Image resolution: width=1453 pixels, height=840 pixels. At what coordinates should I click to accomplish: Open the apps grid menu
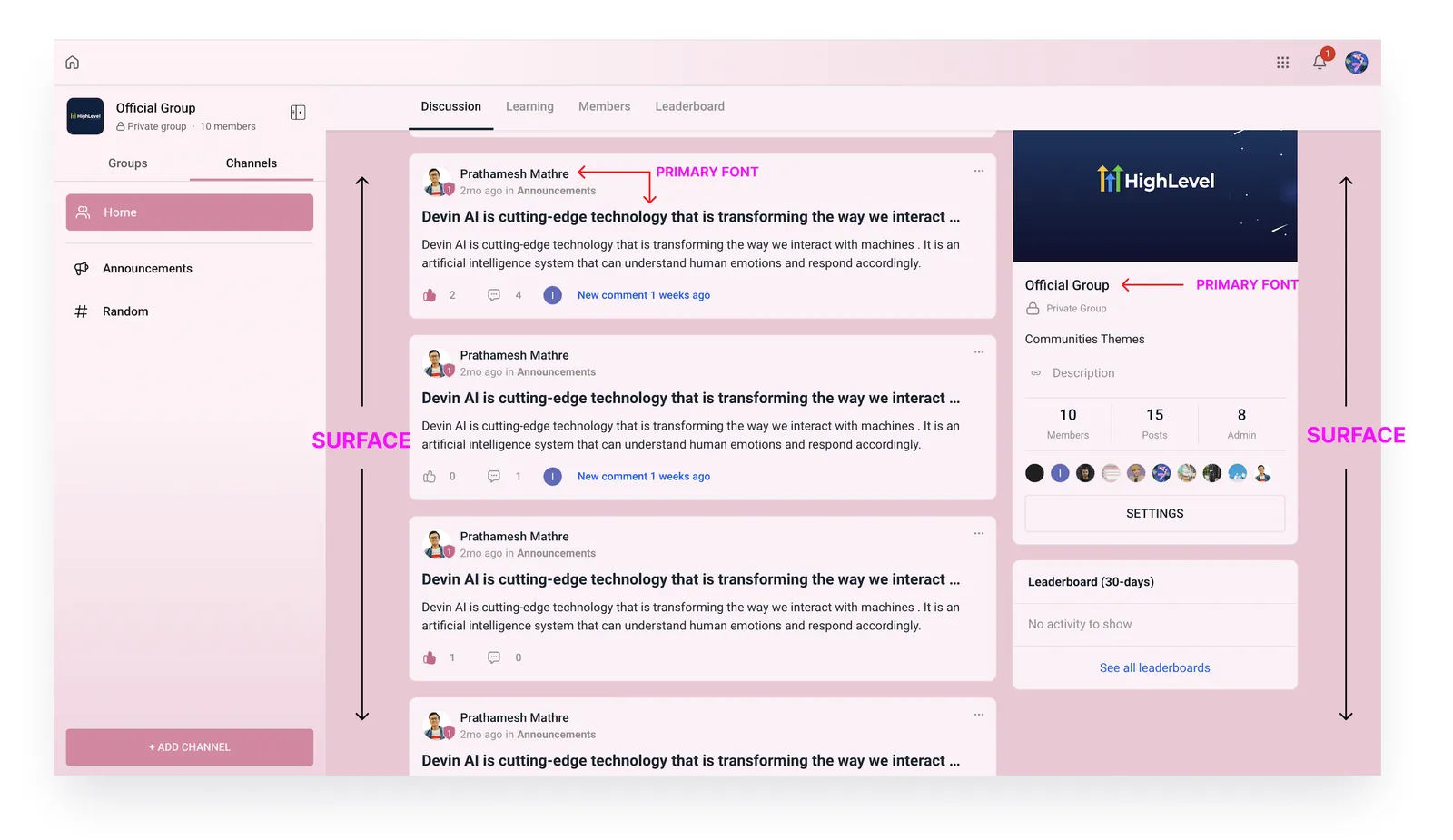point(1282,63)
